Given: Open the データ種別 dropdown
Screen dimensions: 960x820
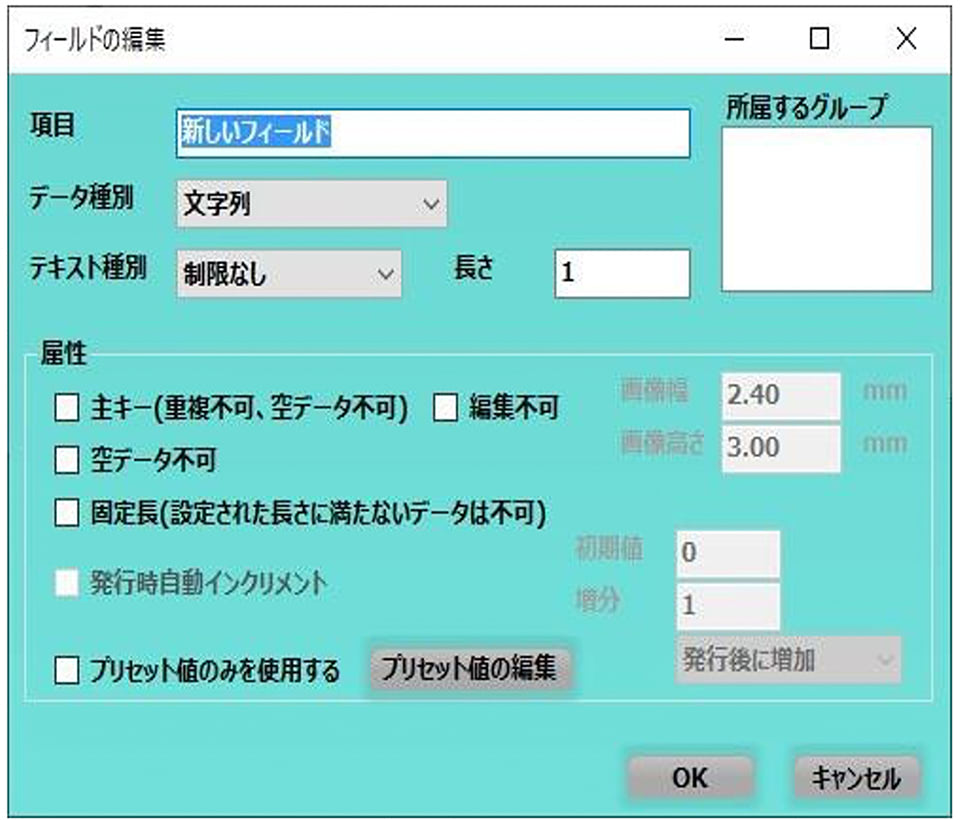Looking at the screenshot, I should [x=311, y=204].
